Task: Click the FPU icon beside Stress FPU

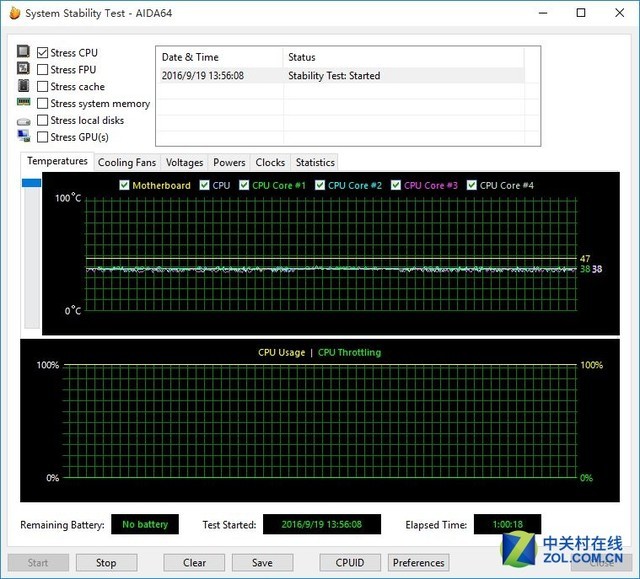Action: pyautogui.click(x=23, y=68)
